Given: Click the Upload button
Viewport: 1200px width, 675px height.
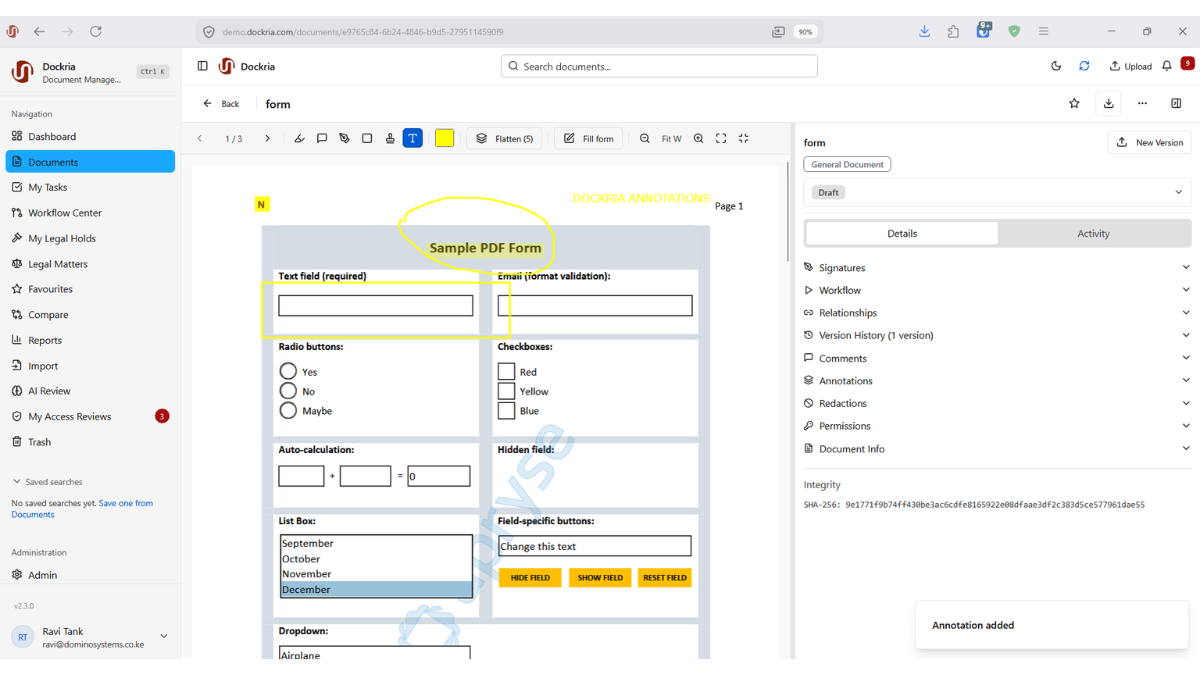Looking at the screenshot, I should pos(1130,66).
